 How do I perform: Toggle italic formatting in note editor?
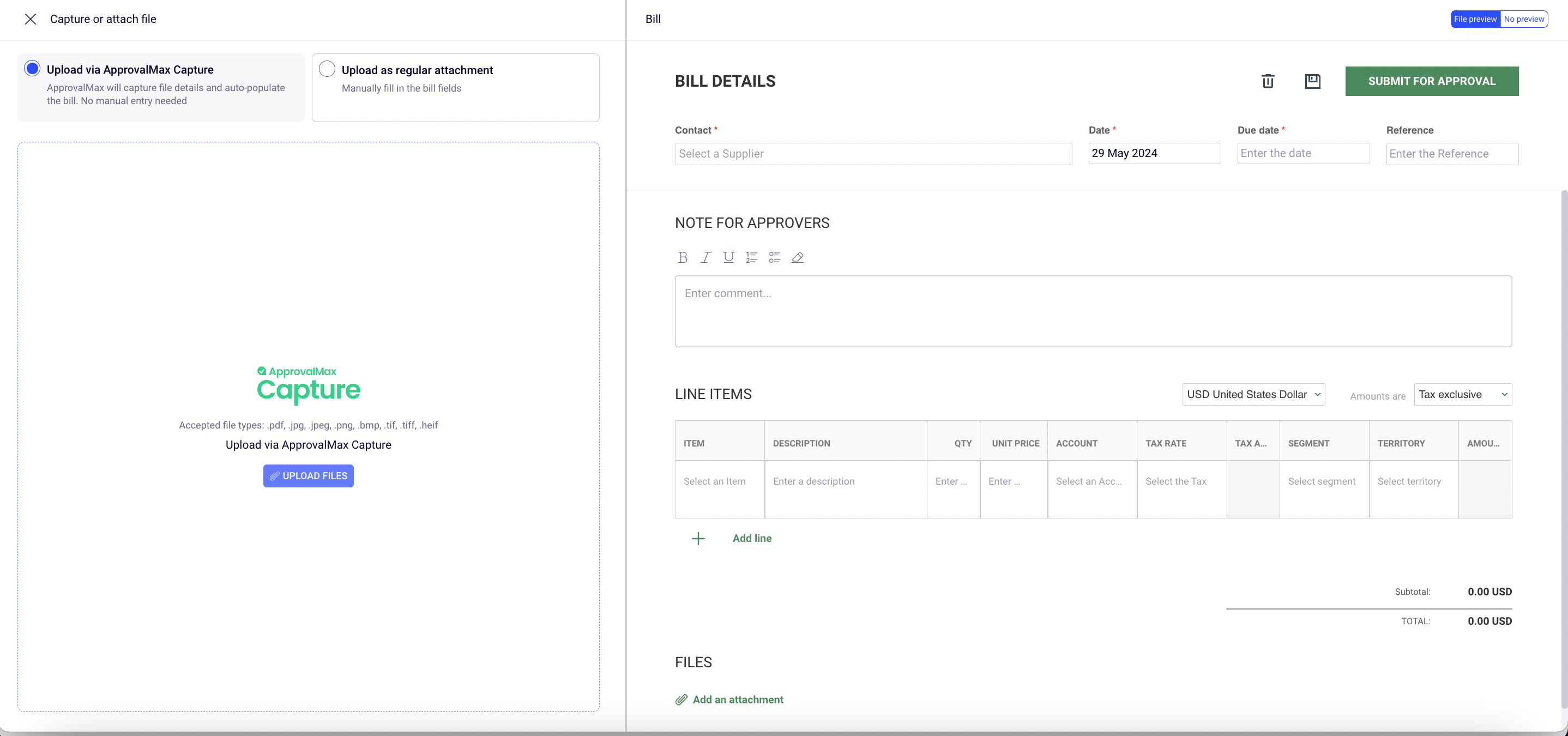pos(705,257)
